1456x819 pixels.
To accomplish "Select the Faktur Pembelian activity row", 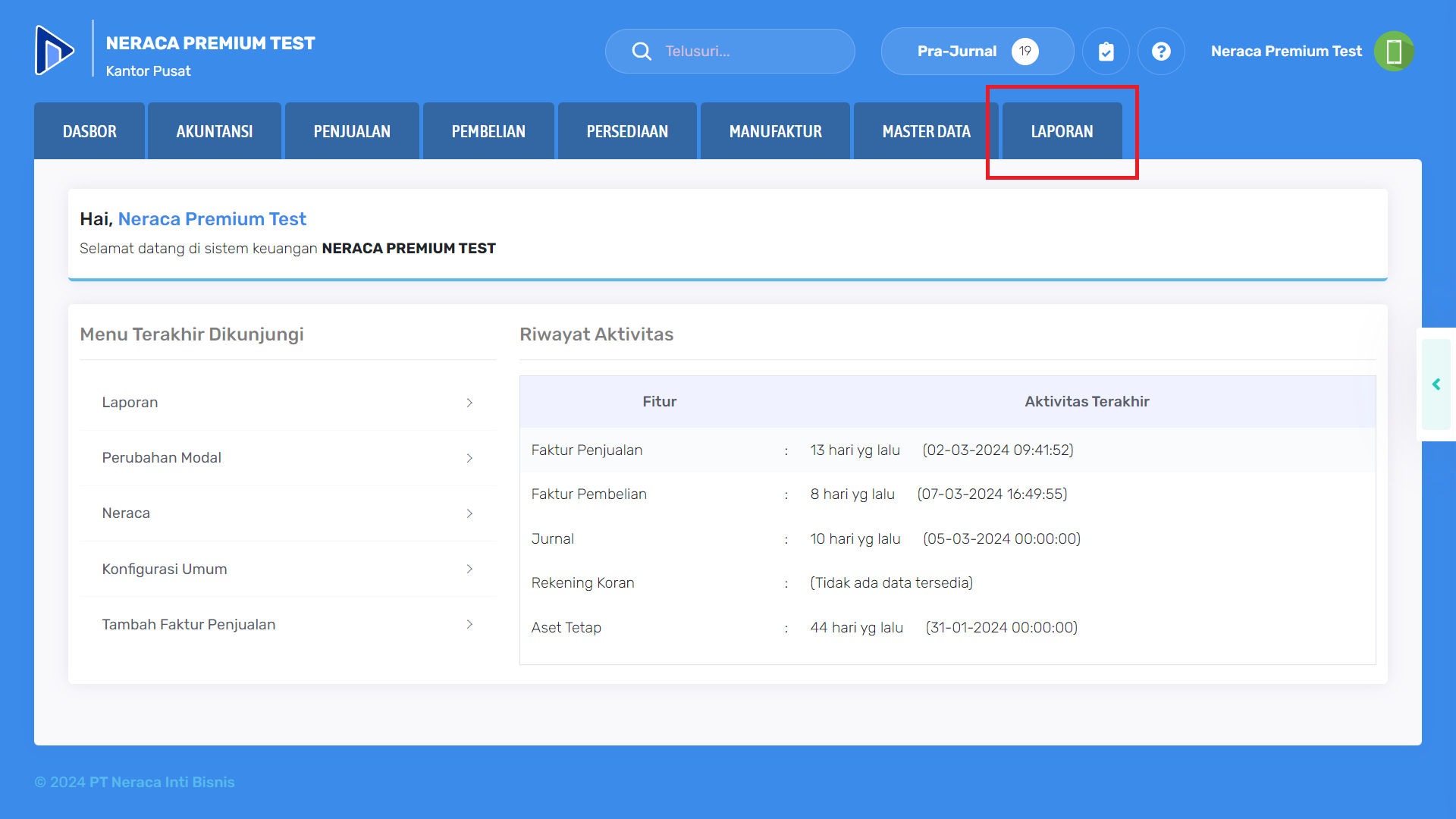I will [x=948, y=494].
